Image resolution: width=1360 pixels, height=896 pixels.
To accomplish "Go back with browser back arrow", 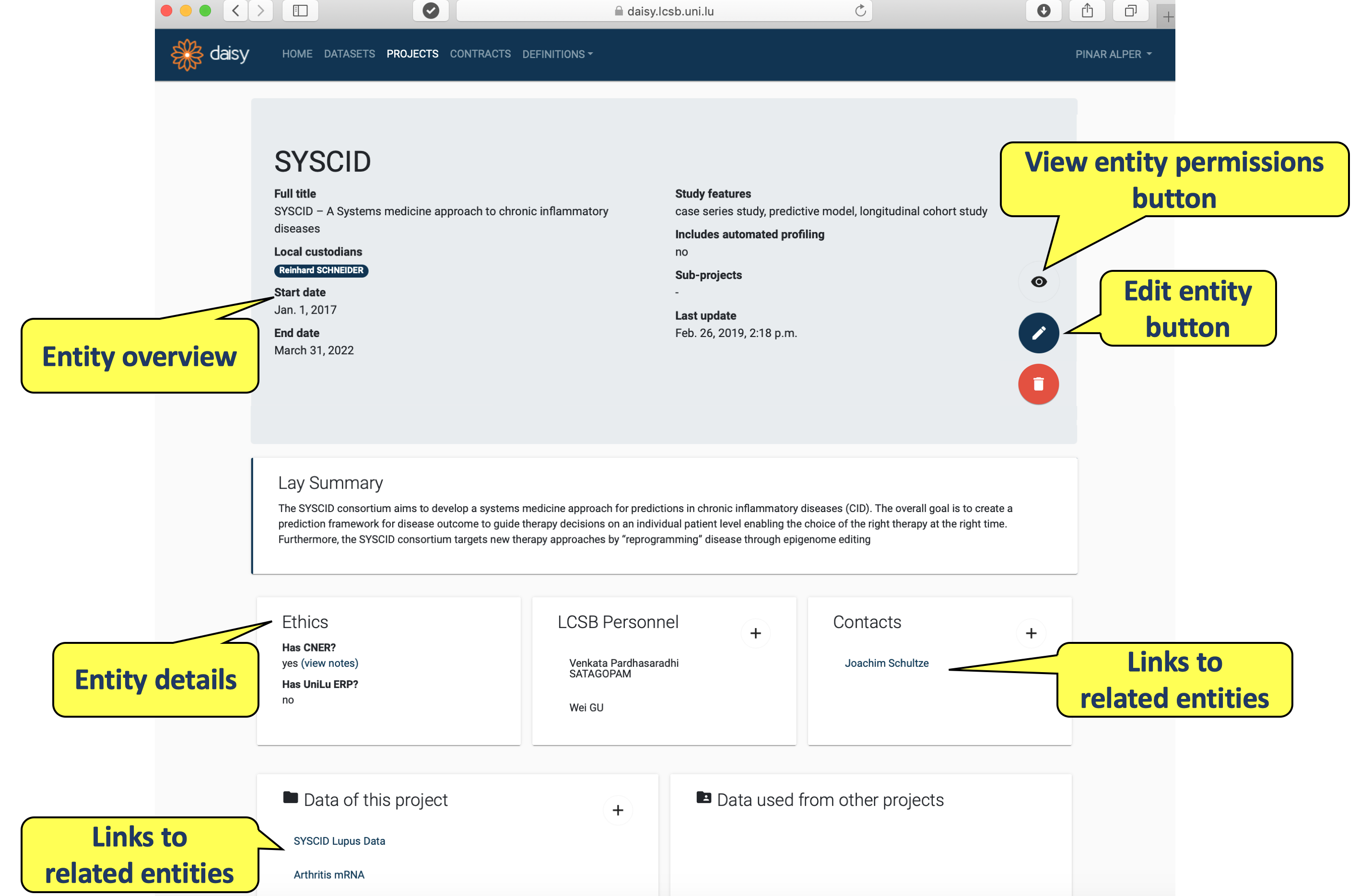I will pos(235,11).
